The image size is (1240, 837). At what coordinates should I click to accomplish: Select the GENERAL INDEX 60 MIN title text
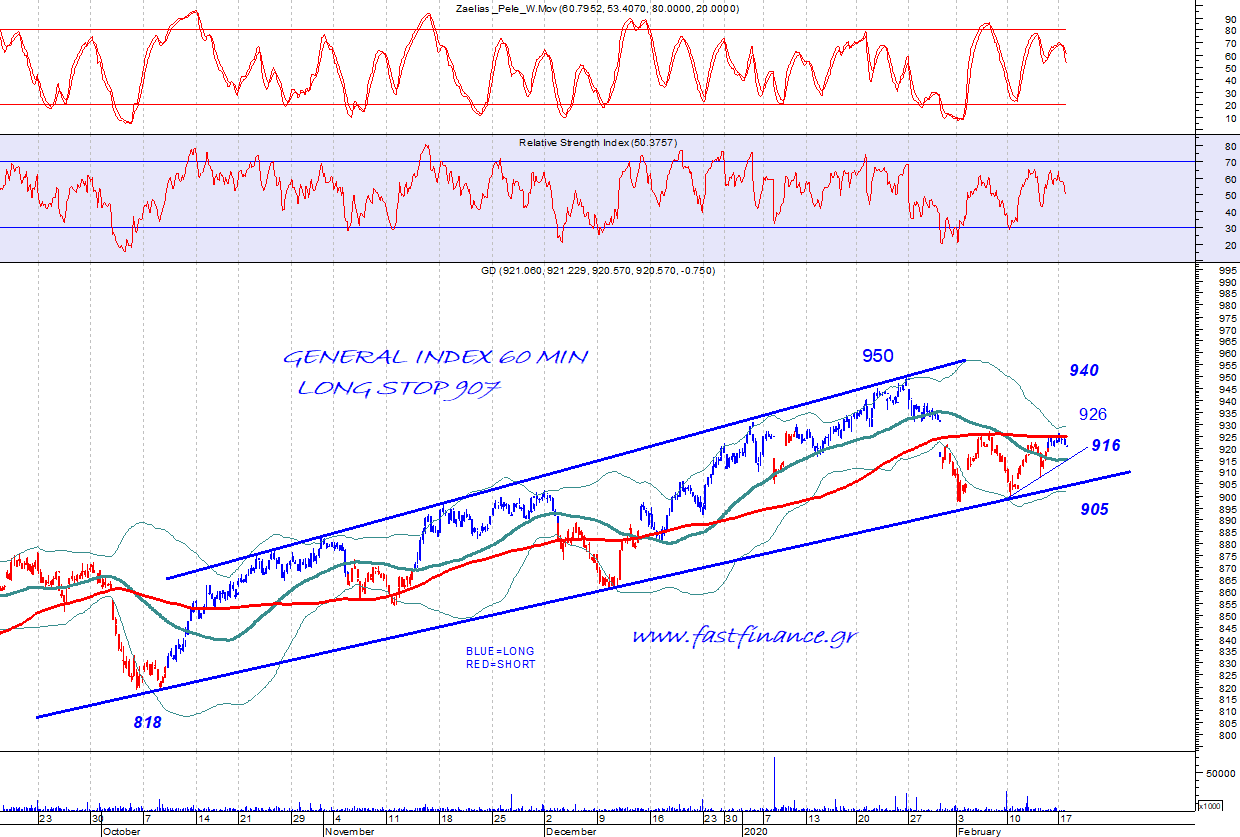[435, 358]
